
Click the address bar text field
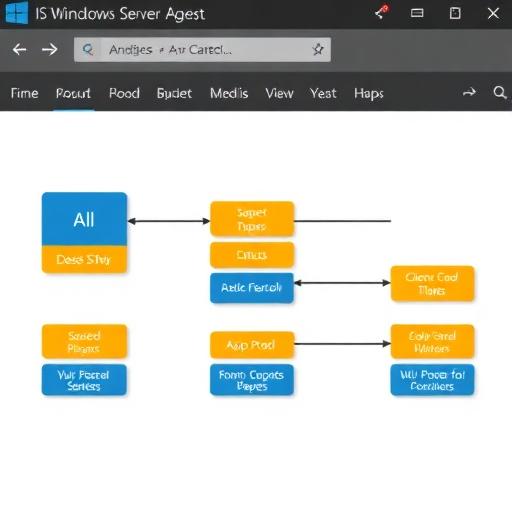pos(202,50)
